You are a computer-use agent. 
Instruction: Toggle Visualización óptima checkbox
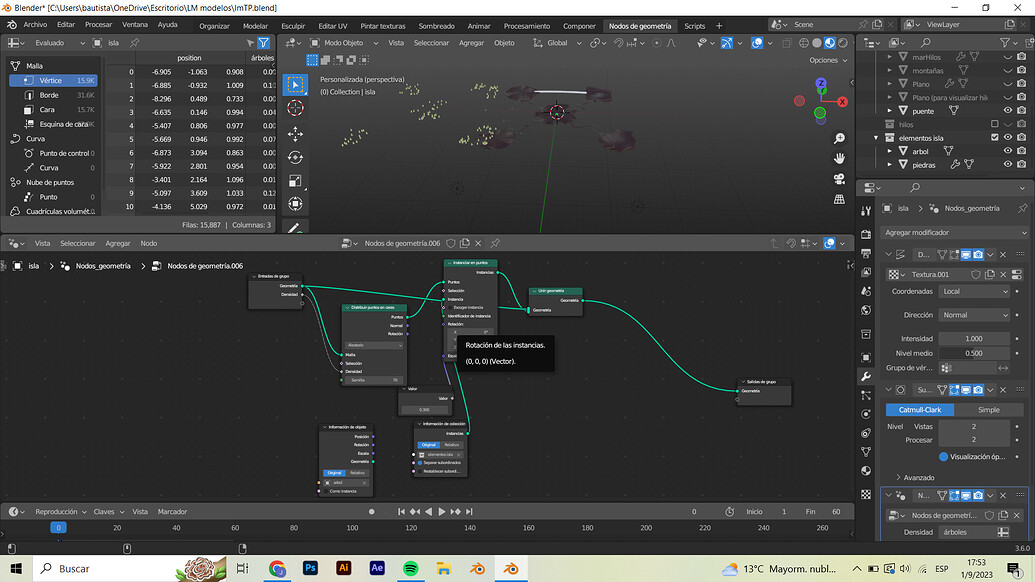943,457
